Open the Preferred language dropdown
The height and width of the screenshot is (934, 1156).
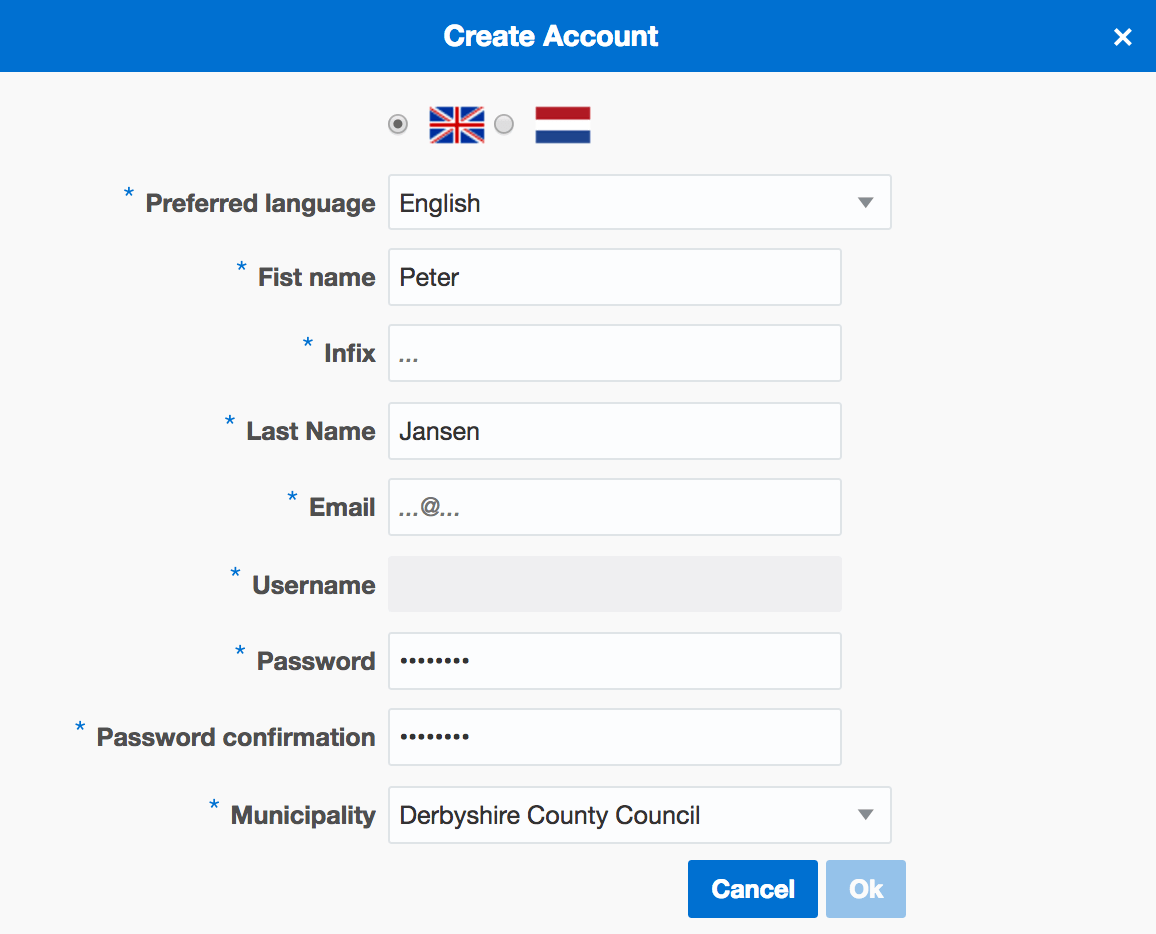pos(639,203)
